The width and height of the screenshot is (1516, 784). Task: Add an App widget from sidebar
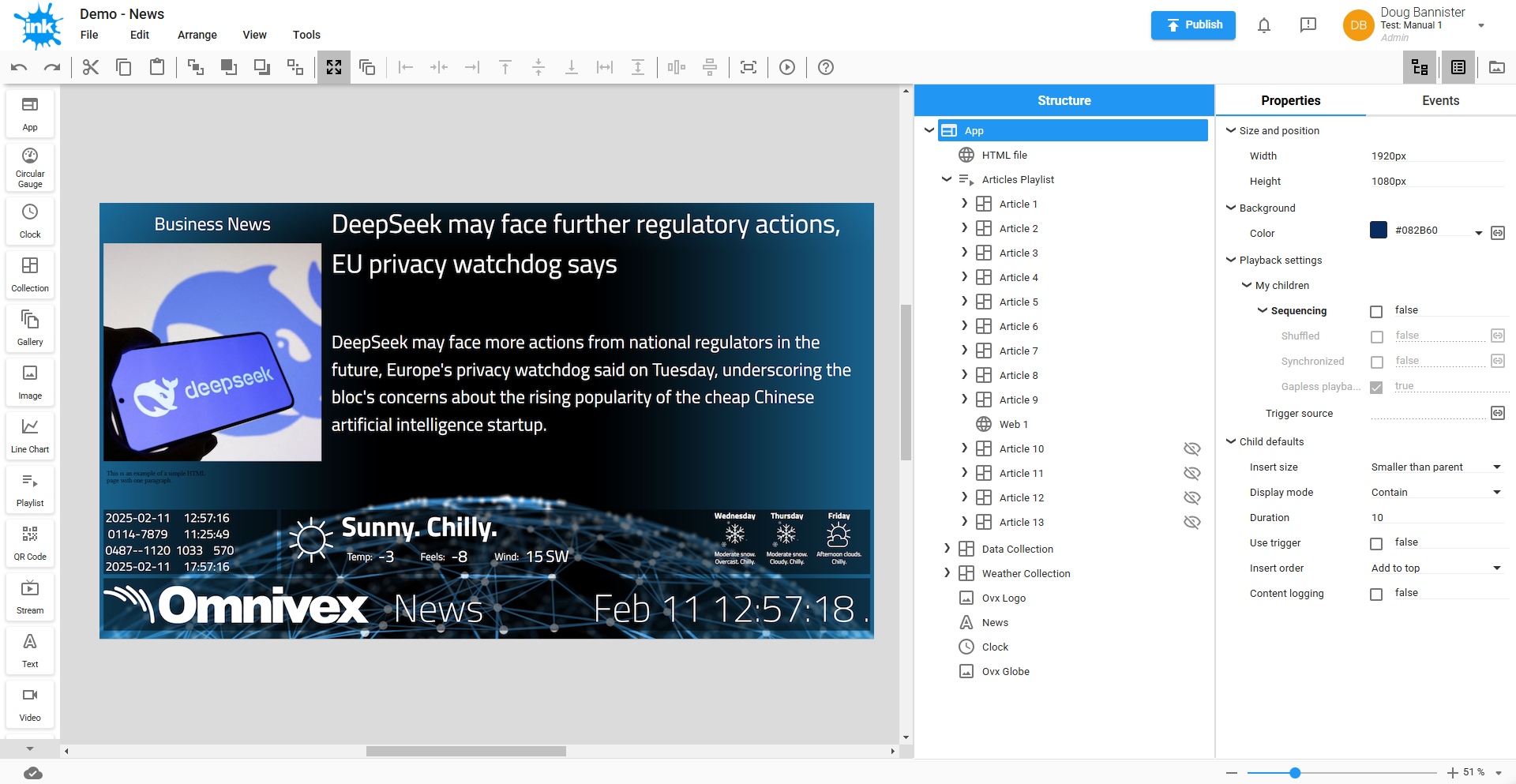(x=30, y=114)
